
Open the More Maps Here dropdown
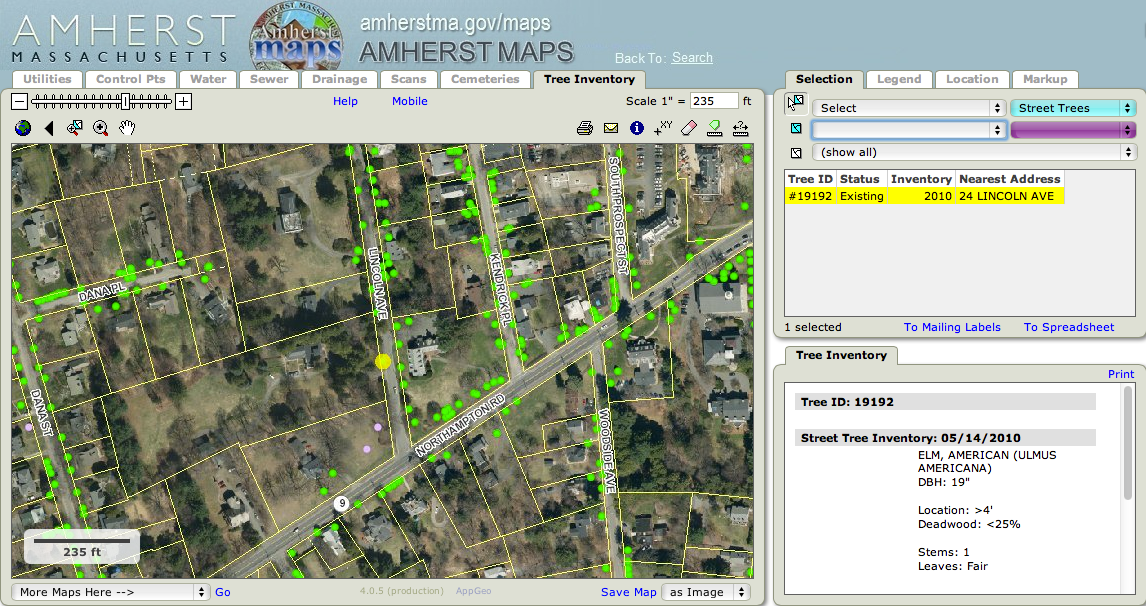coord(111,592)
